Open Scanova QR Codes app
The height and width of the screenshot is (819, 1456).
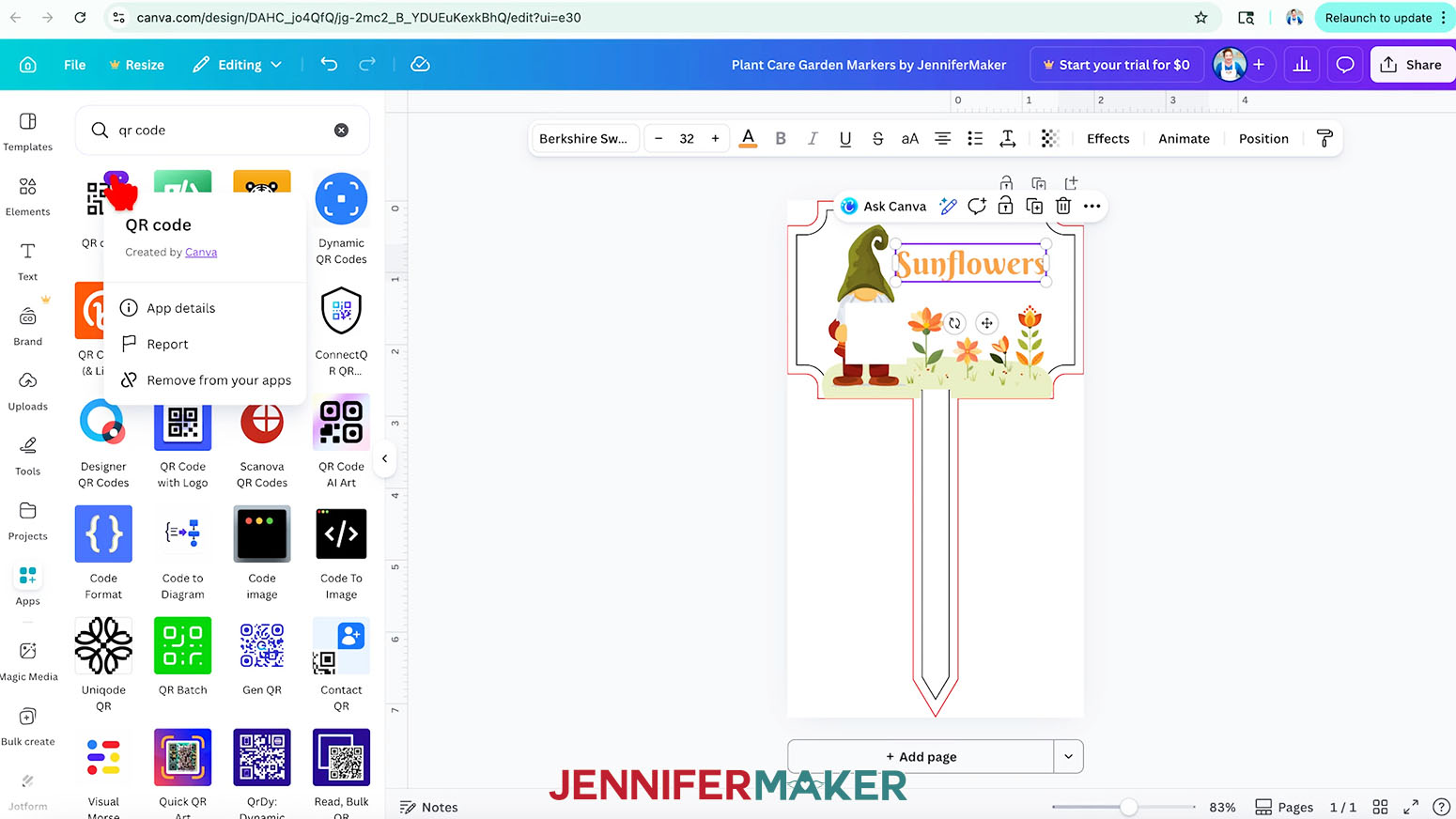262,443
